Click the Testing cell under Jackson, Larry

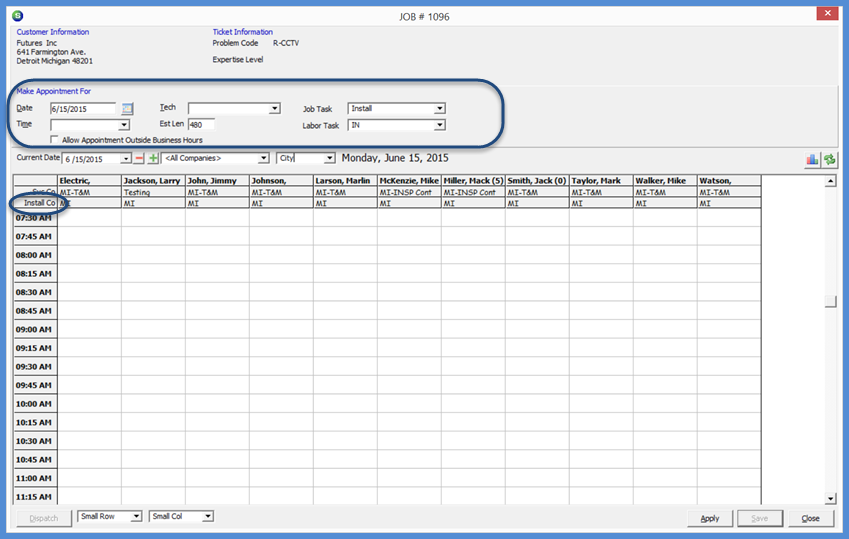click(x=153, y=192)
